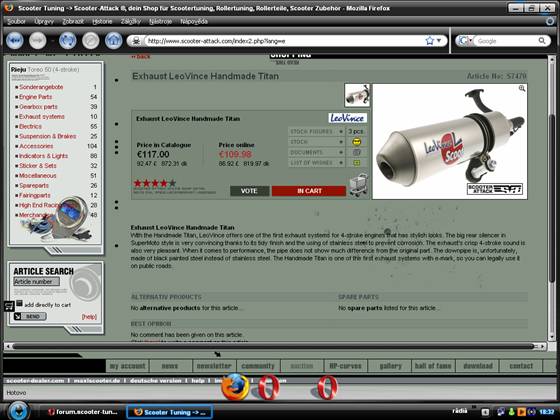Image resolution: width=560 pixels, height=420 pixels.
Task: Click the search magnifier in Google box
Action: point(542,41)
